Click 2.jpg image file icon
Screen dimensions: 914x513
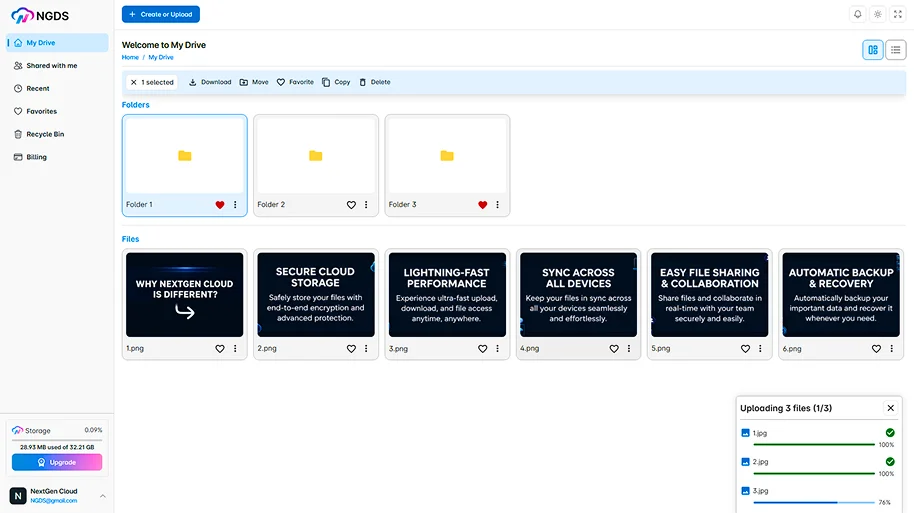coord(745,462)
